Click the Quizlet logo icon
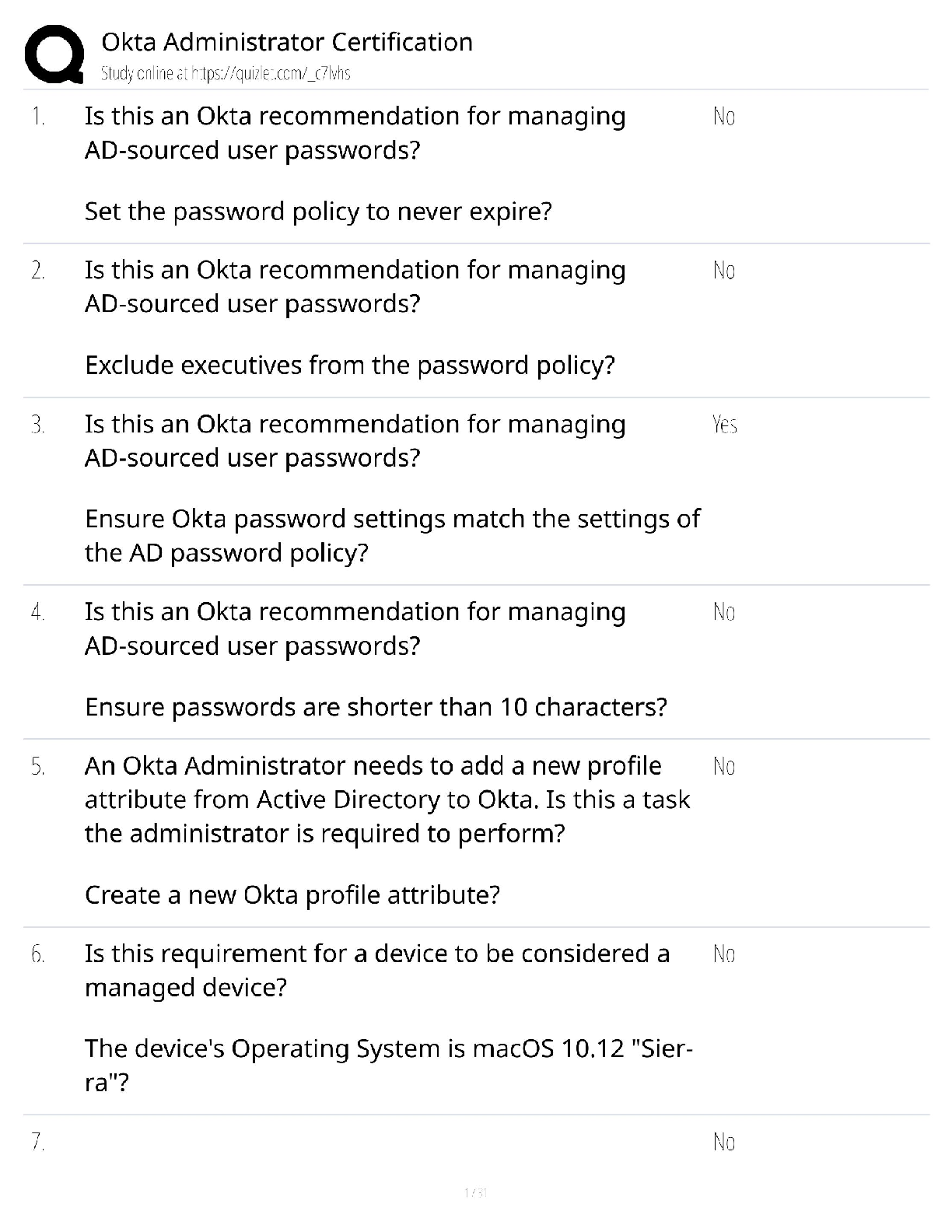The image size is (952, 1232). pyautogui.click(x=54, y=54)
